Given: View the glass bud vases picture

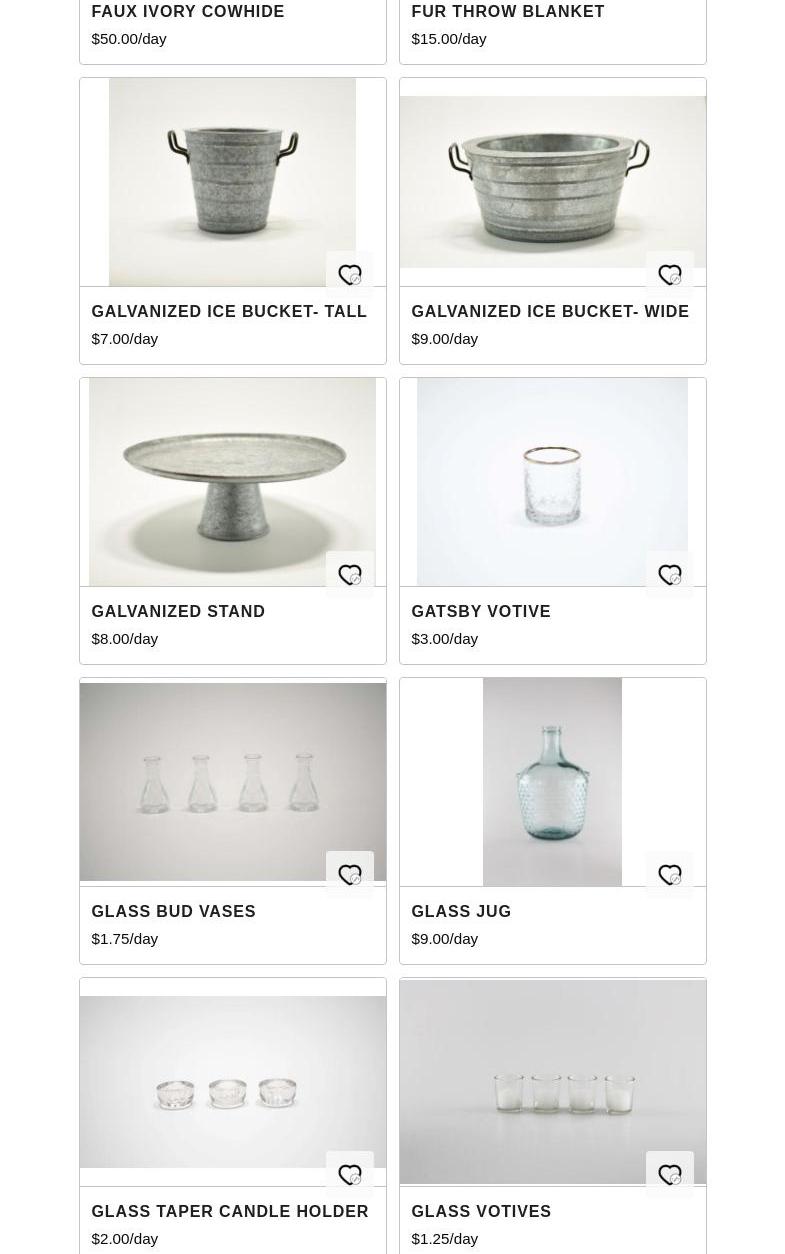Looking at the screenshot, I should (x=232, y=782).
